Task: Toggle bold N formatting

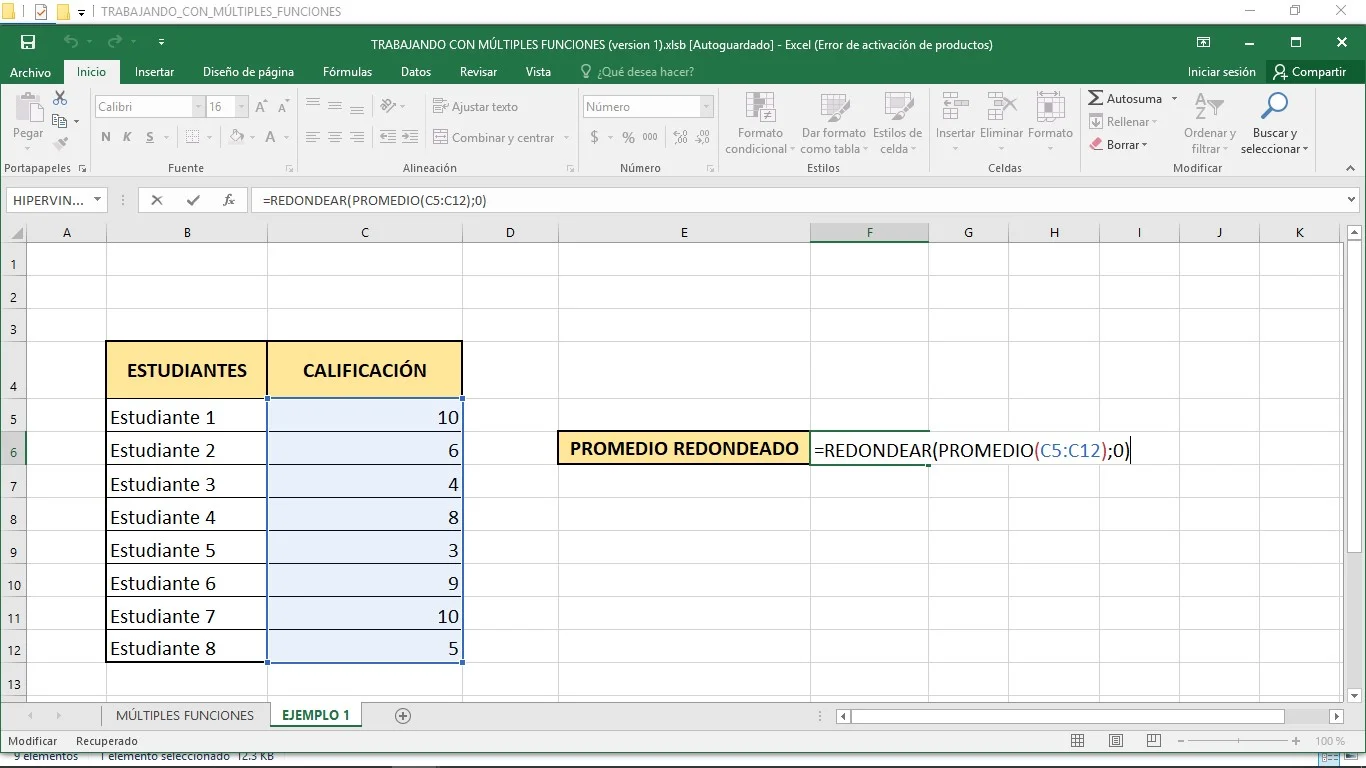Action: click(x=106, y=137)
